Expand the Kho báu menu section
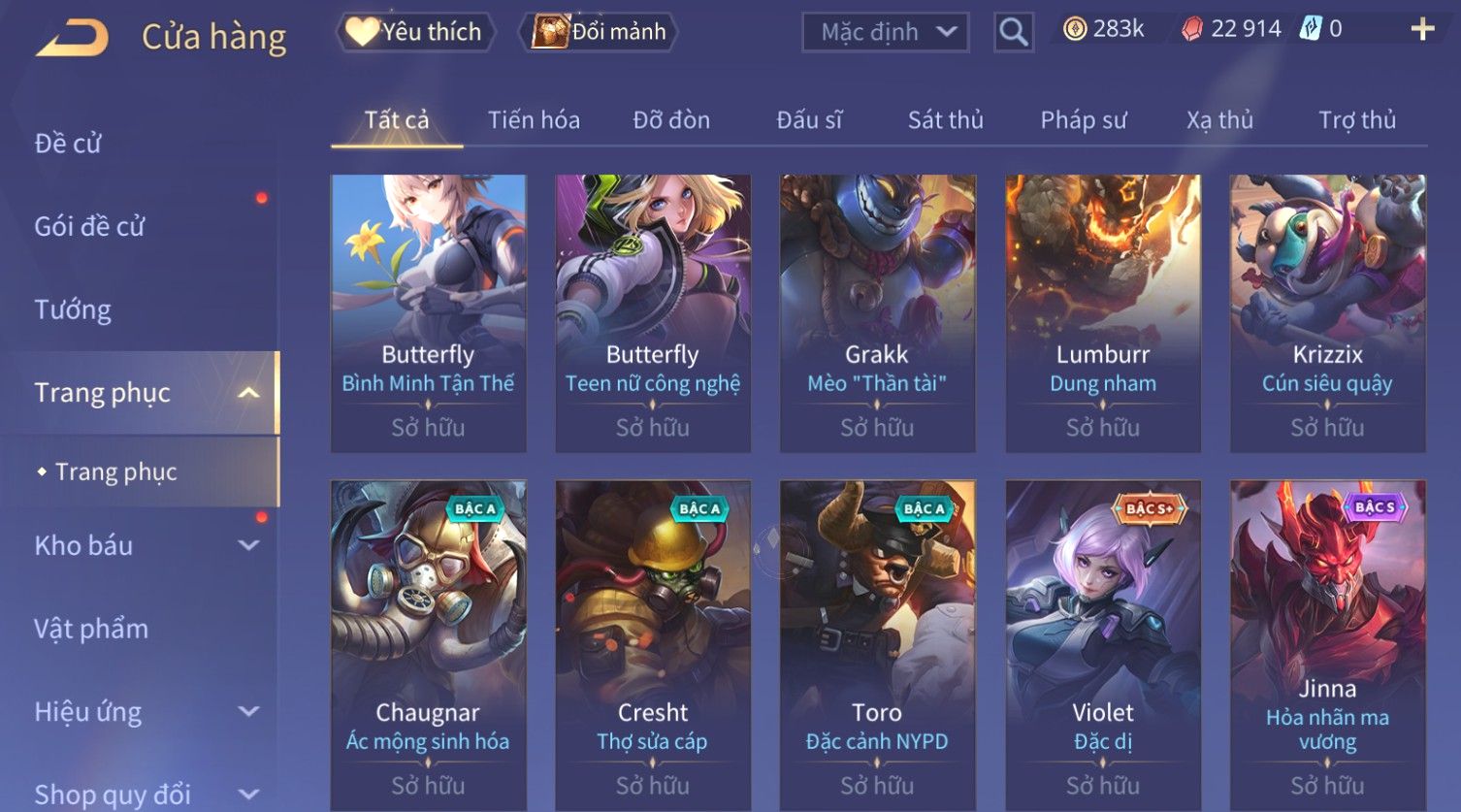This screenshot has height=812, width=1461. [x=248, y=545]
